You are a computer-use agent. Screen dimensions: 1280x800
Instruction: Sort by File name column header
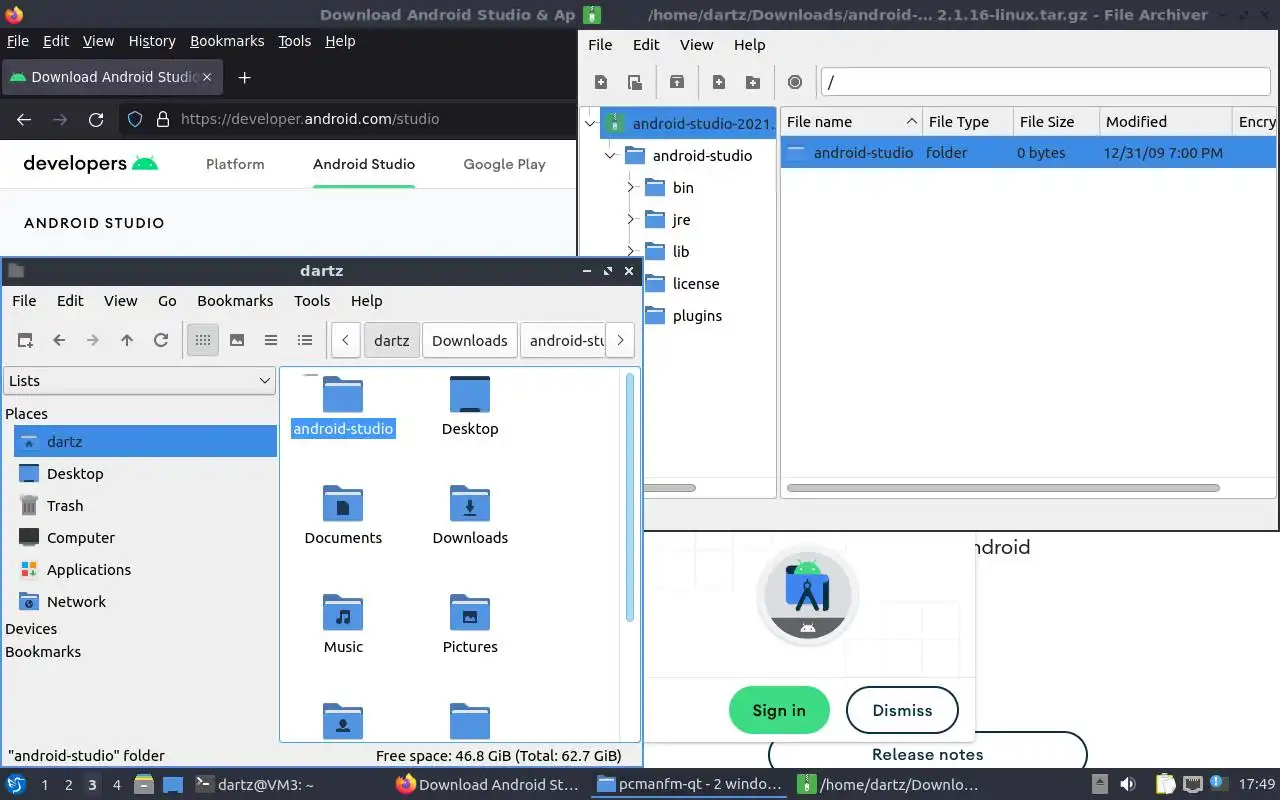(x=851, y=122)
